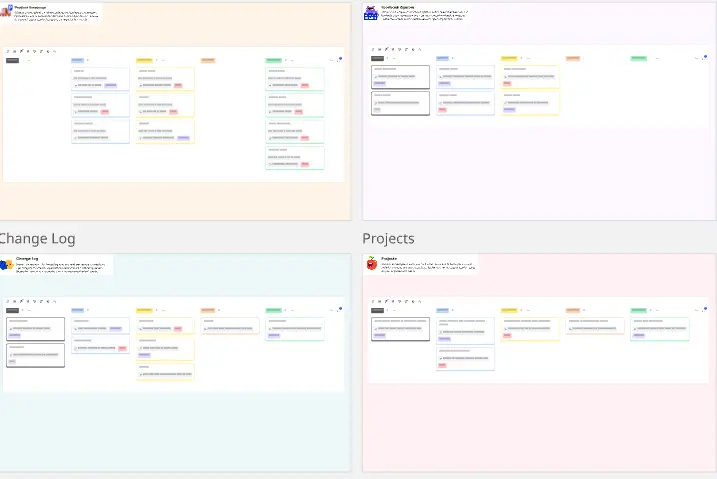Image resolution: width=717 pixels, height=479 pixels.
Task: Select the yellow column label in the Projects preview
Action: pyautogui.click(x=509, y=311)
